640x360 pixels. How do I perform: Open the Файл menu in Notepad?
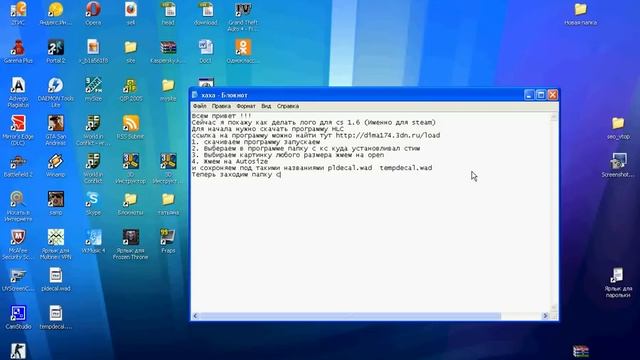(x=200, y=106)
